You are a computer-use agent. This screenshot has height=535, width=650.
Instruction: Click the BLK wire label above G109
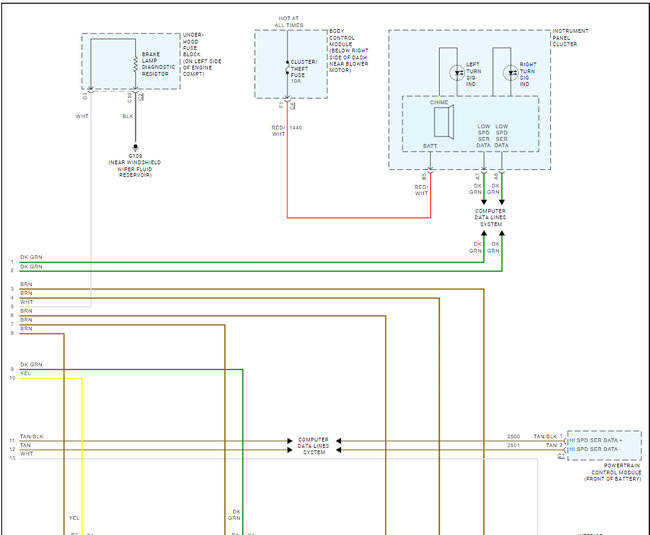click(128, 116)
